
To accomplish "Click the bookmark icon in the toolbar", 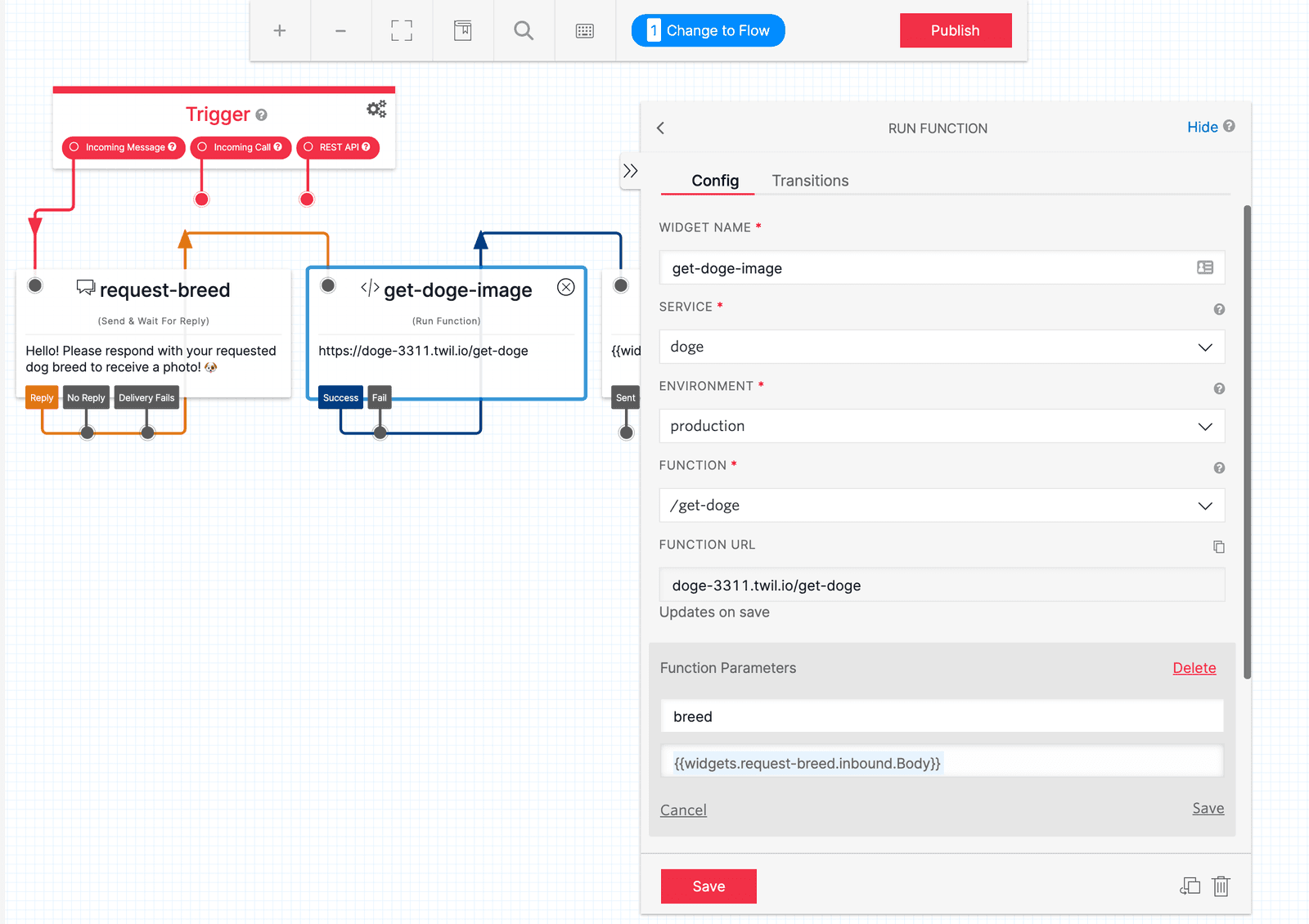I will pyautogui.click(x=462, y=30).
